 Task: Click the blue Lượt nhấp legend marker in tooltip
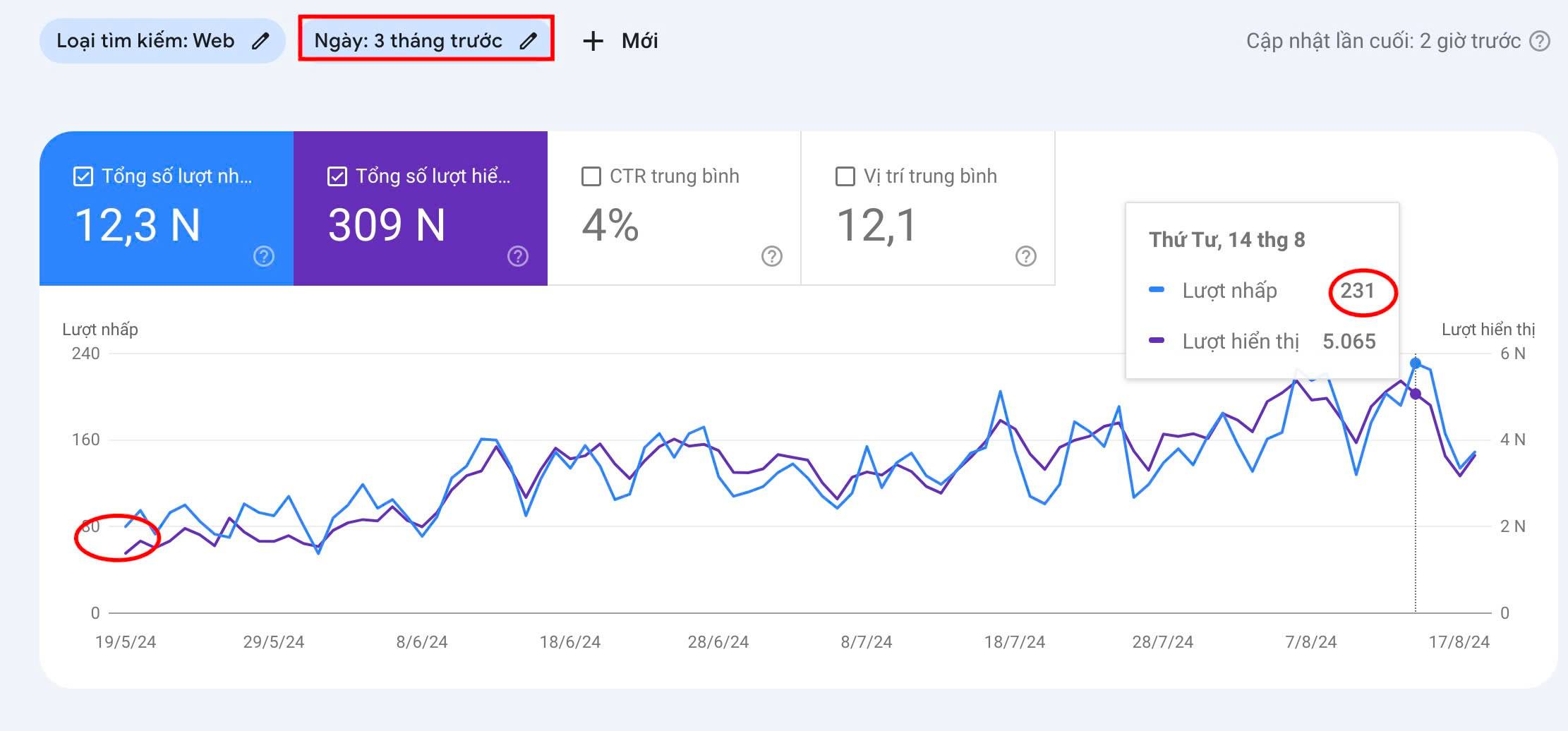coord(1157,290)
